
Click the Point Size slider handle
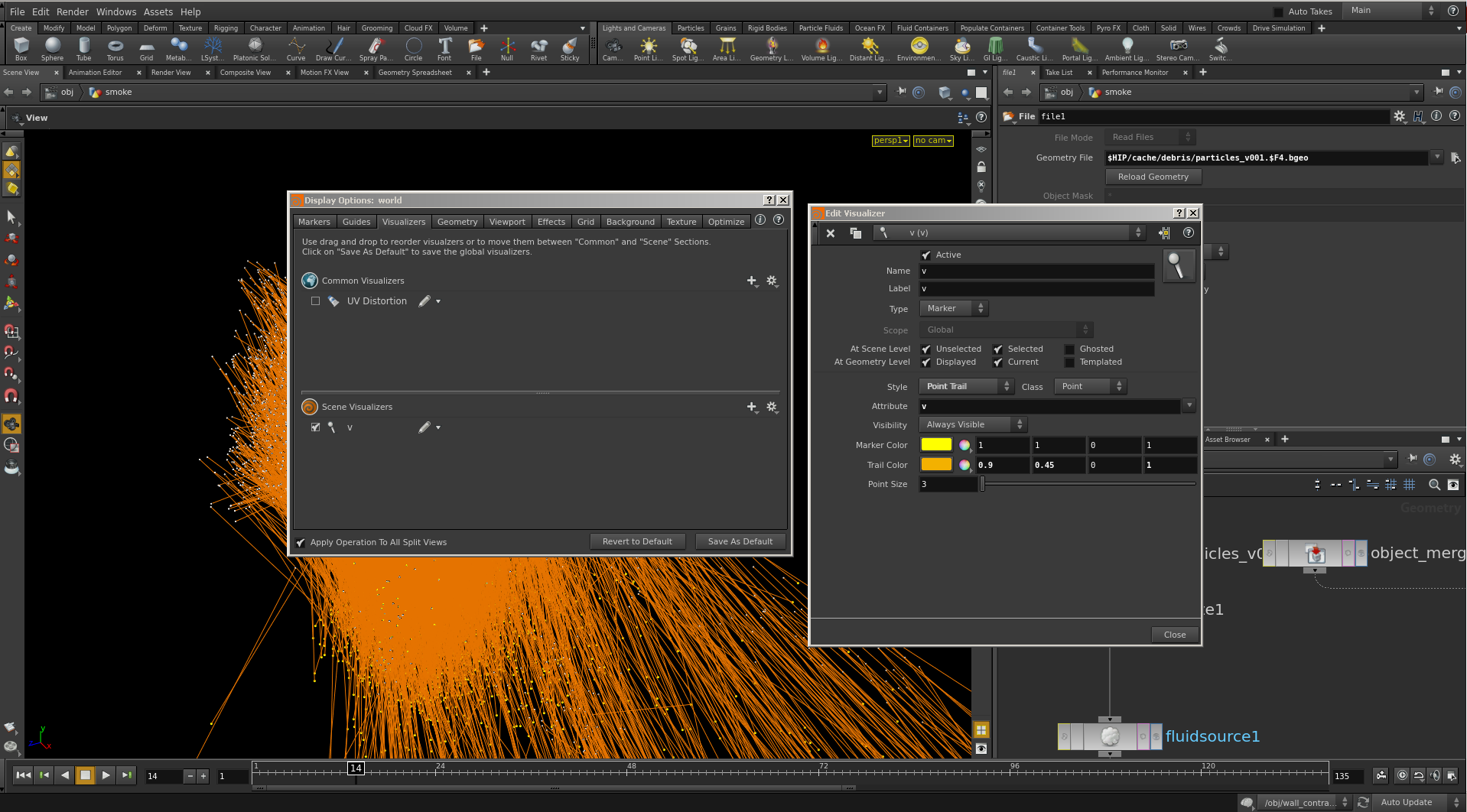983,484
